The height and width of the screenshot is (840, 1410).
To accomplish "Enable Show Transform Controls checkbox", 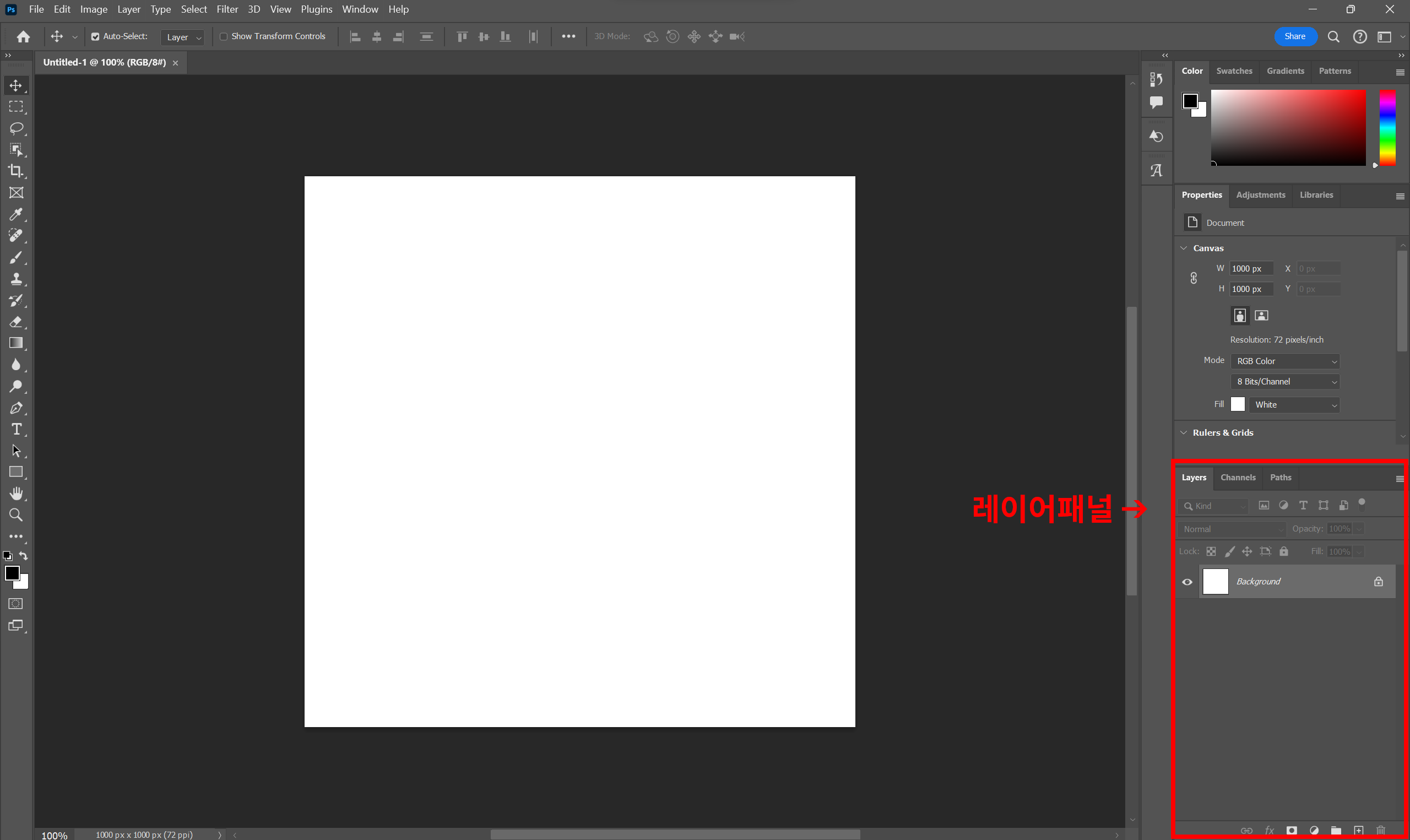I will click(224, 36).
